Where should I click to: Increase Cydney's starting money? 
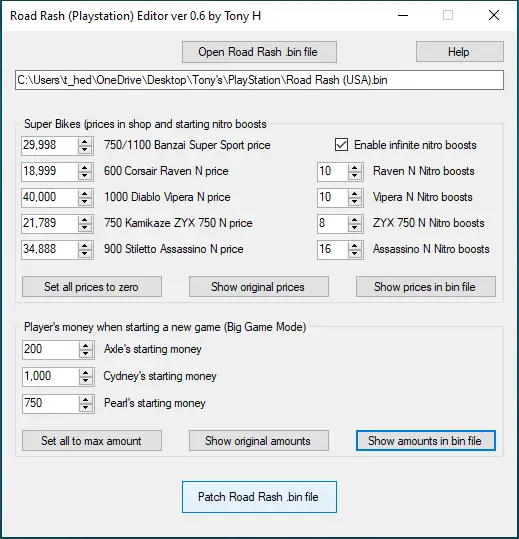coord(86,373)
